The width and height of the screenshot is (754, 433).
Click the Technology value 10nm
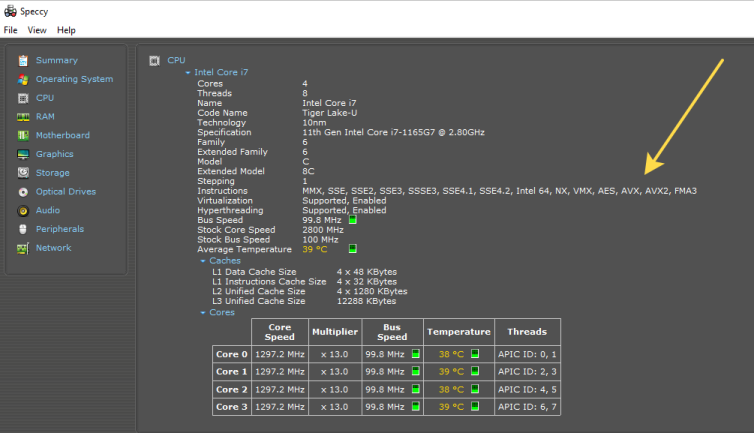pyautogui.click(x=314, y=123)
